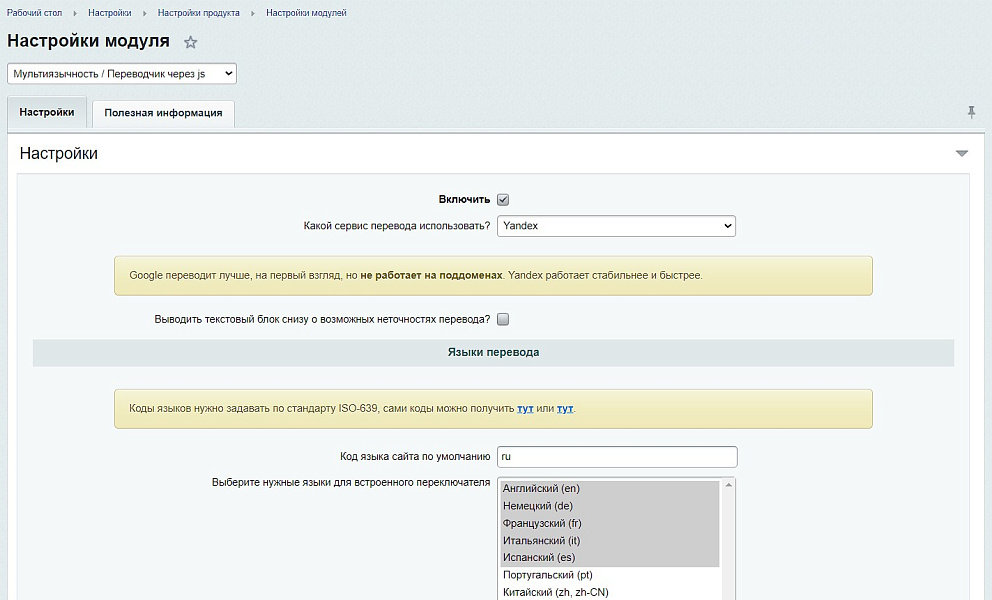Screen dimensions: 992x600
Task: Uncheck the Включить checkbox
Action: tap(503, 200)
